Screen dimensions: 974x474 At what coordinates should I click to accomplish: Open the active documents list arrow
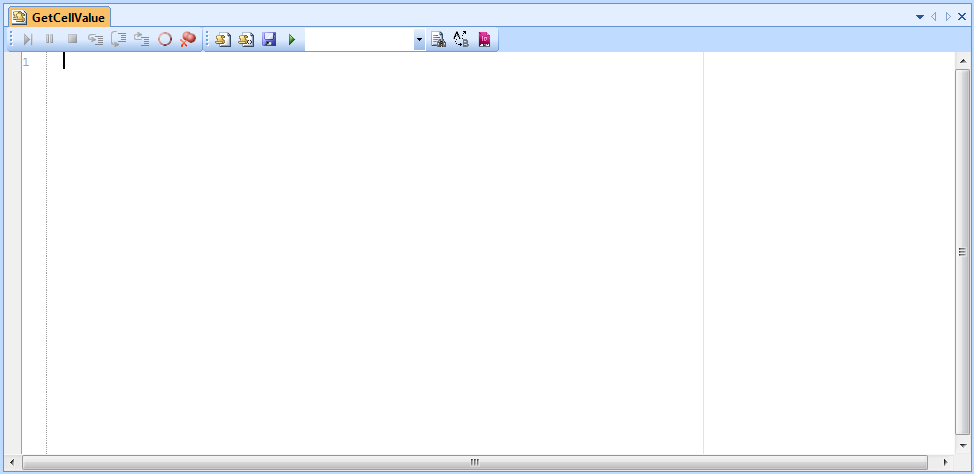920,17
